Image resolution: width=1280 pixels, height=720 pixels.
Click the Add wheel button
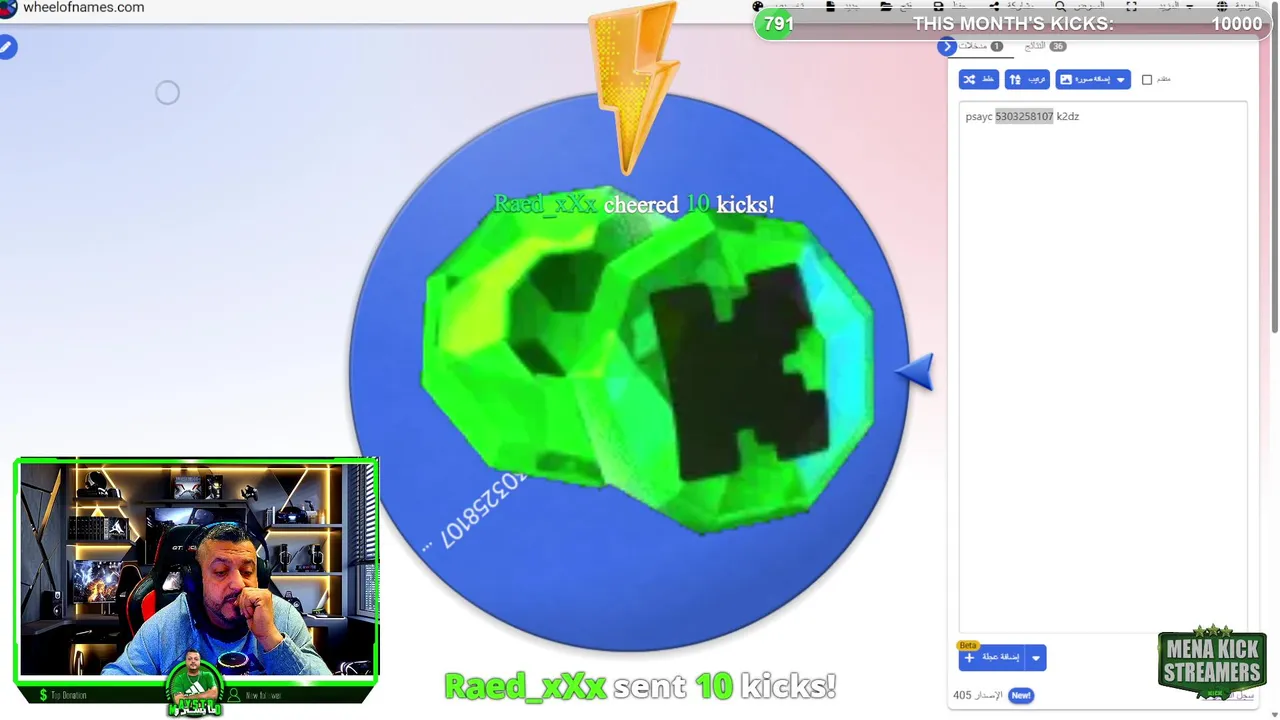(x=992, y=657)
